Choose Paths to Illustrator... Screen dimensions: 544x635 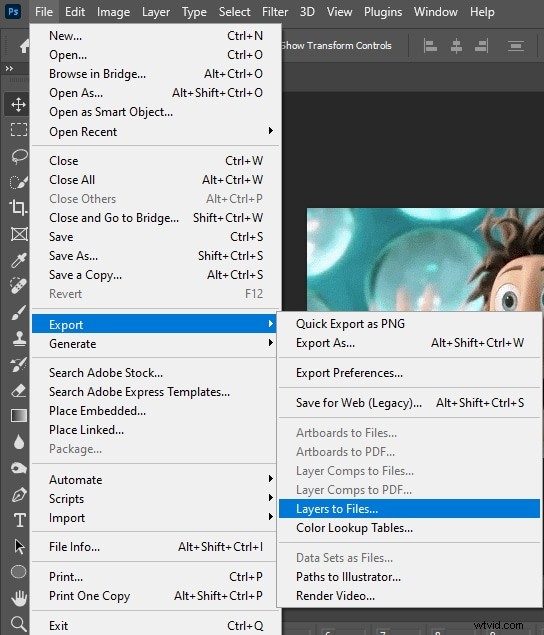coord(409,577)
